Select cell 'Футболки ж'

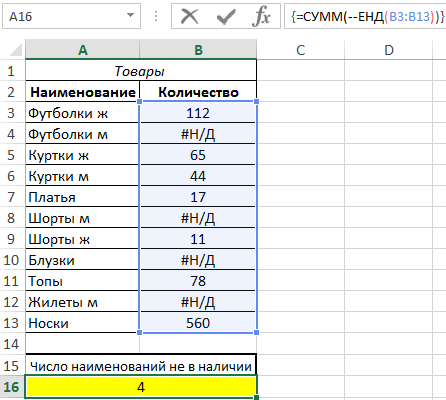pos(82,113)
